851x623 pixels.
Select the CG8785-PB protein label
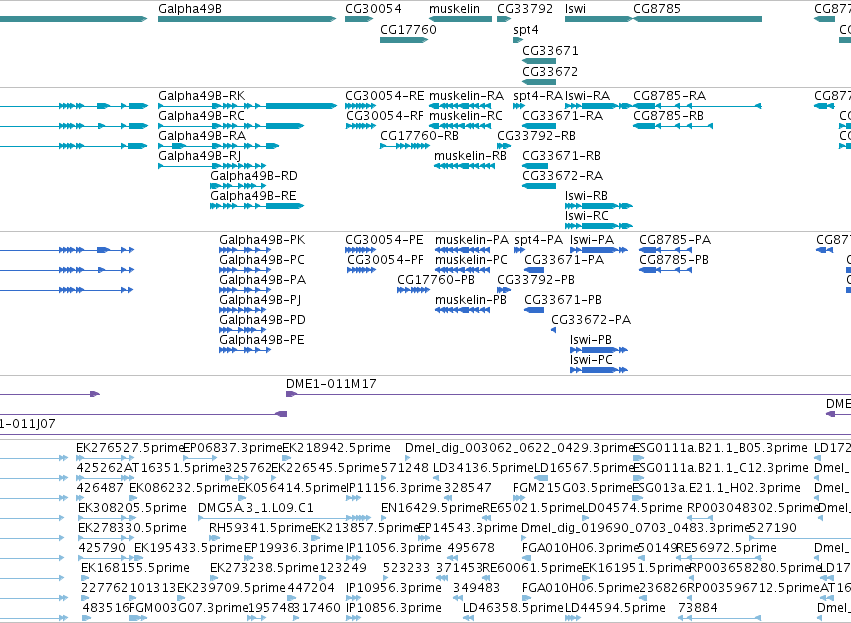point(674,260)
